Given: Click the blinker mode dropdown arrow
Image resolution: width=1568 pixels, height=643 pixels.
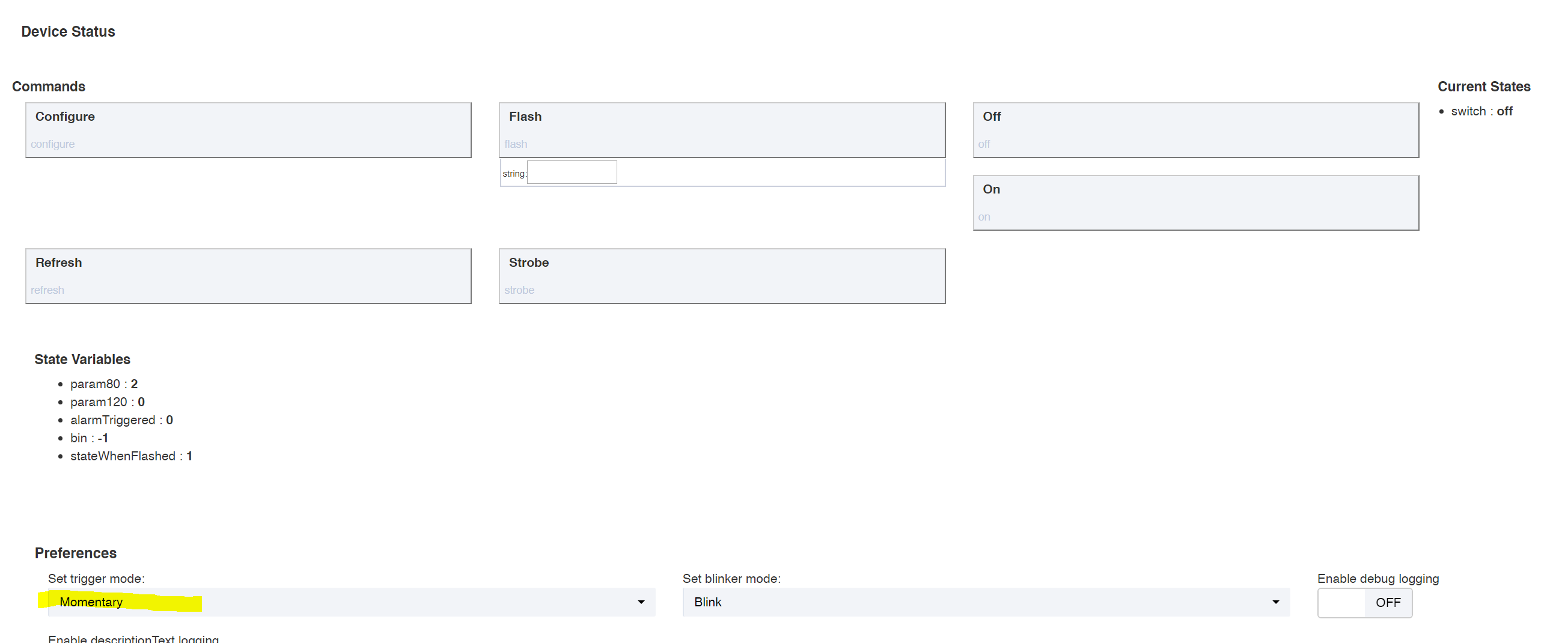Looking at the screenshot, I should click(x=1276, y=602).
